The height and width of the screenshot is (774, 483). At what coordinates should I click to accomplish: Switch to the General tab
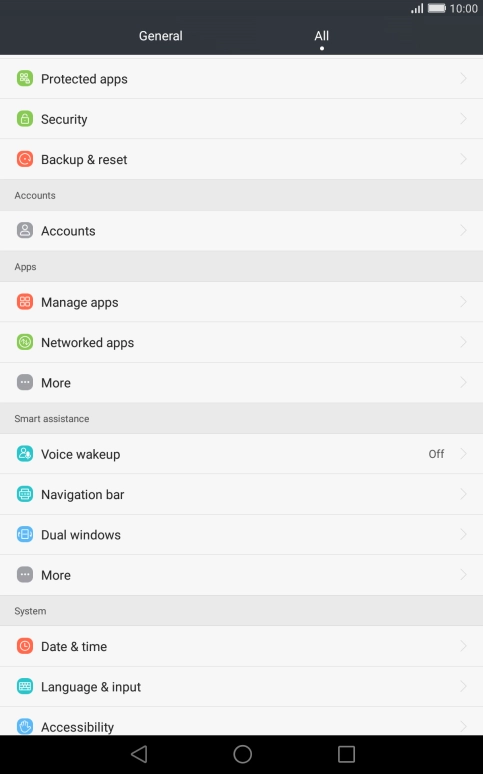(161, 36)
